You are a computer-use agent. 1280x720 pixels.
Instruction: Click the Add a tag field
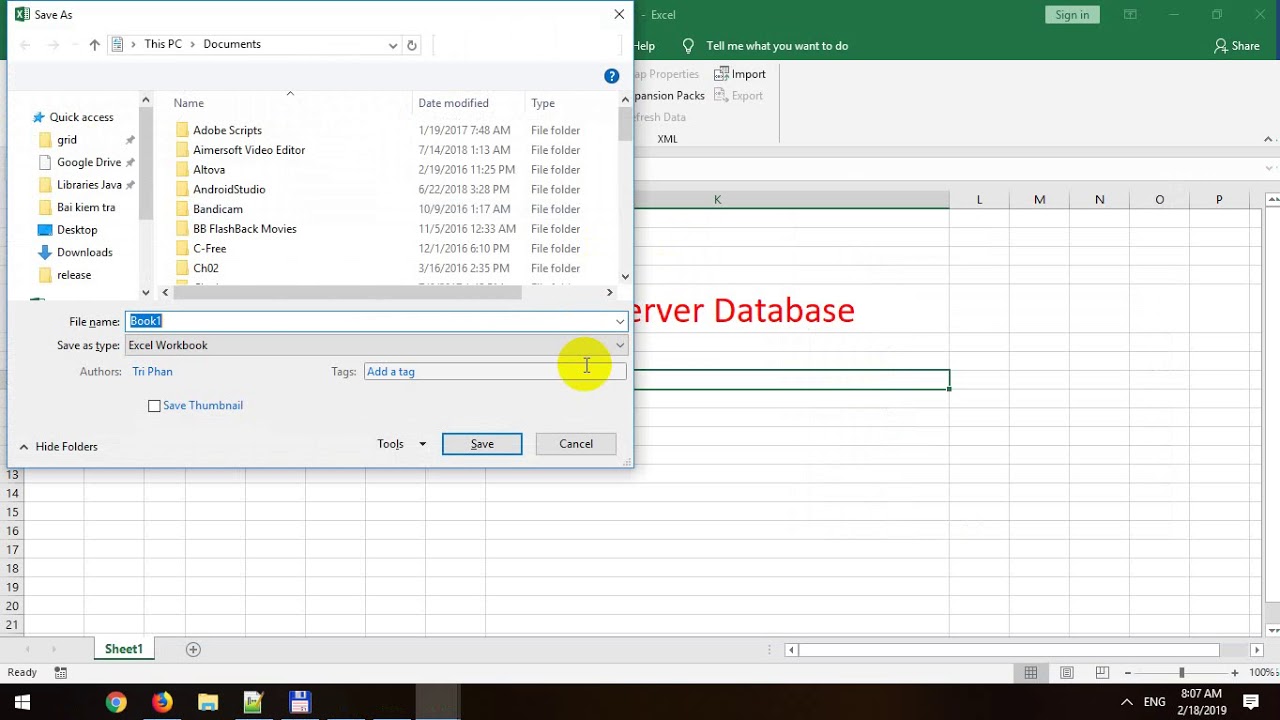coord(495,372)
